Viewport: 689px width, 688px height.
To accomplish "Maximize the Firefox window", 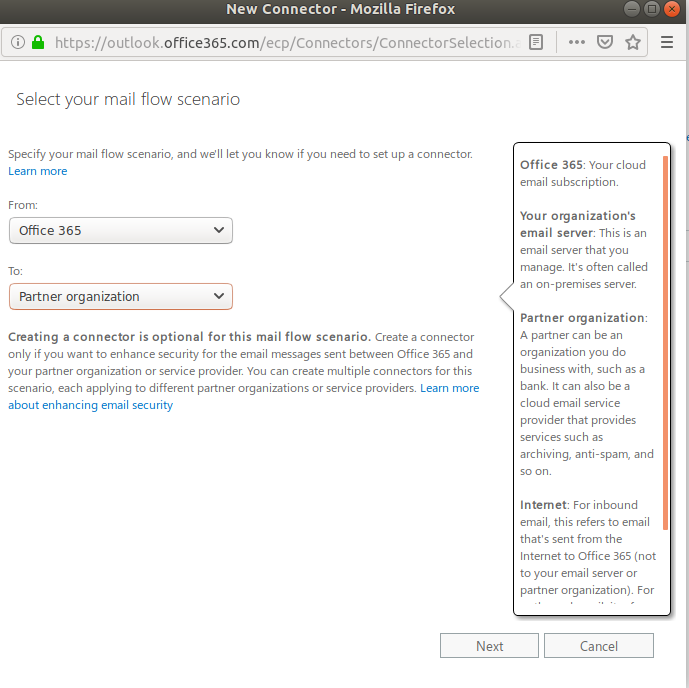I will (x=652, y=9).
